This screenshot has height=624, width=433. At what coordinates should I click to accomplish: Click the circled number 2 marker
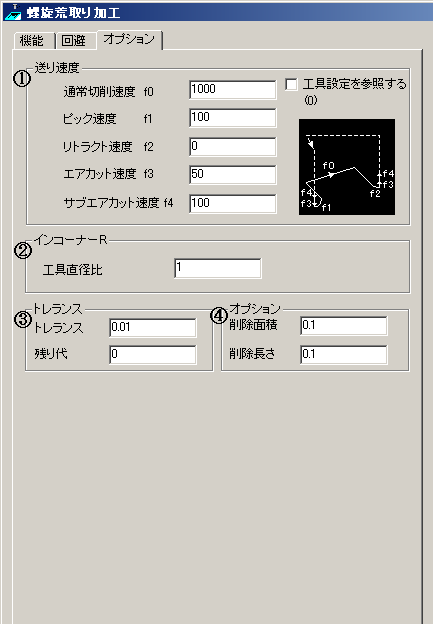(x=23, y=251)
